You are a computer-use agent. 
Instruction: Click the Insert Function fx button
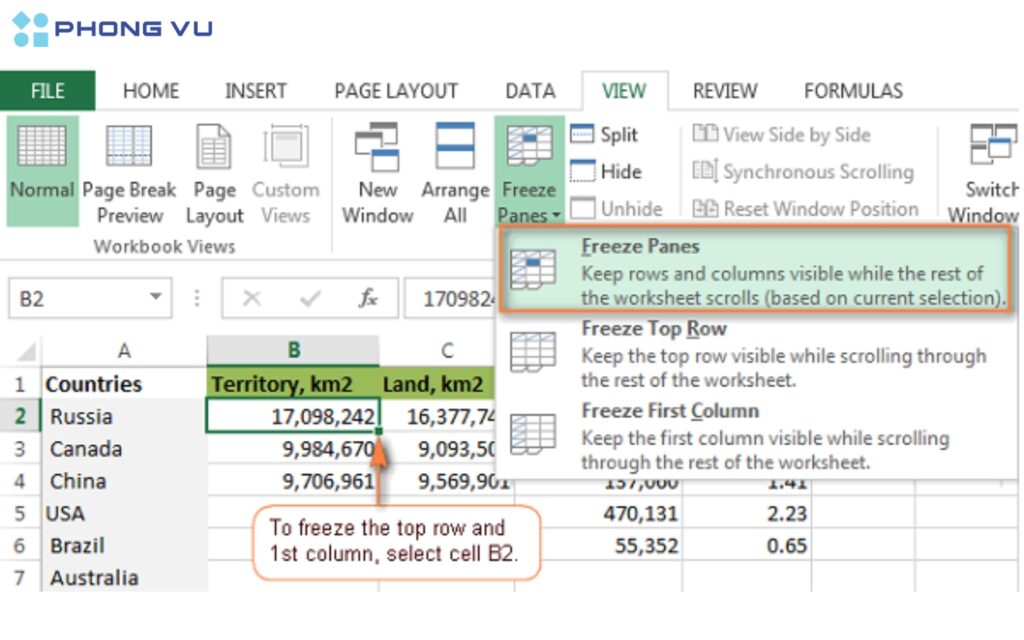tap(368, 298)
